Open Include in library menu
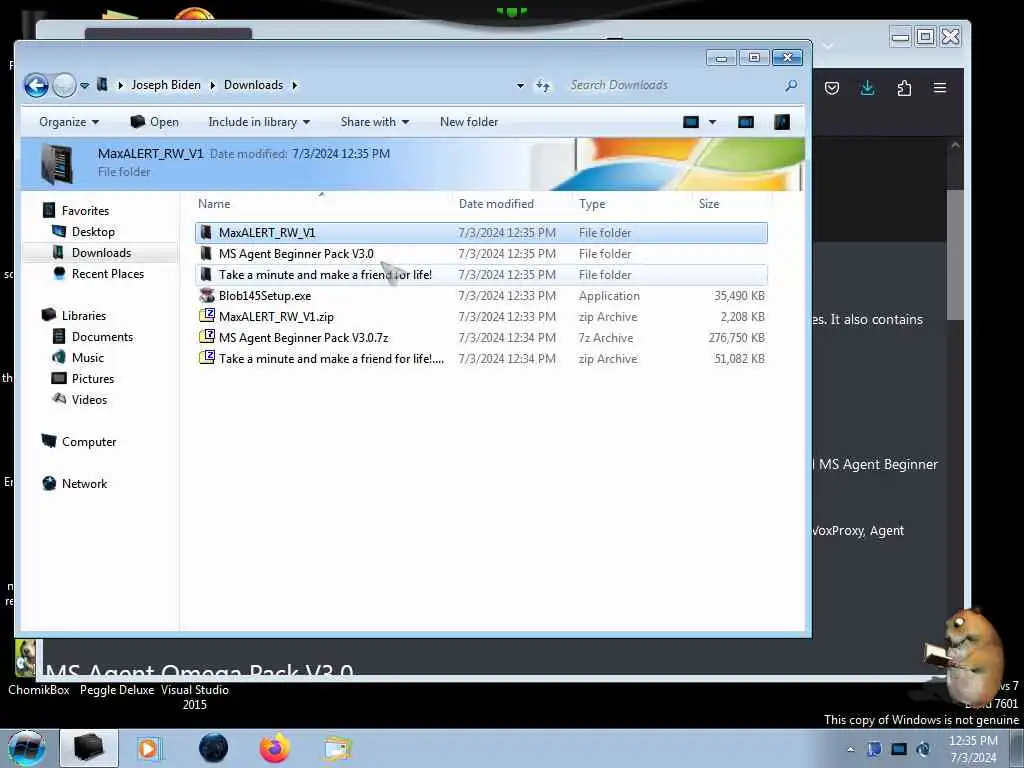The height and width of the screenshot is (768, 1024). coord(259,122)
